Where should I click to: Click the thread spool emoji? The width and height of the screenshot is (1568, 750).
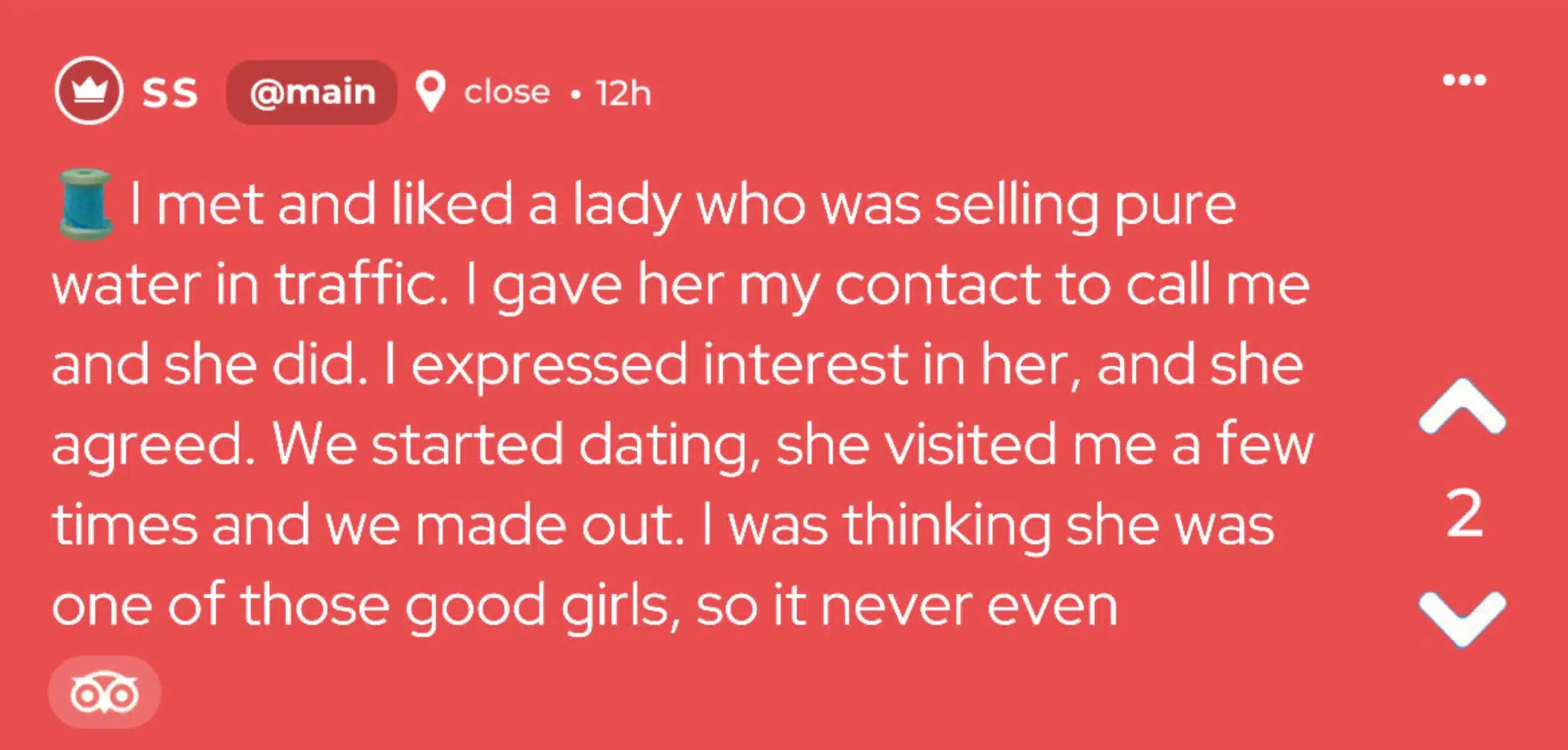coord(86,205)
